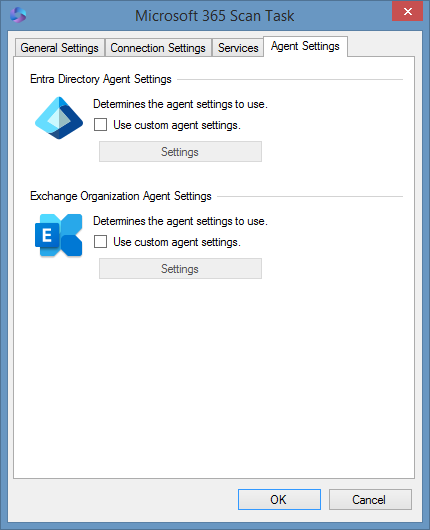The image size is (430, 530).
Task: Confirm the dialog with OK
Action: (279, 499)
